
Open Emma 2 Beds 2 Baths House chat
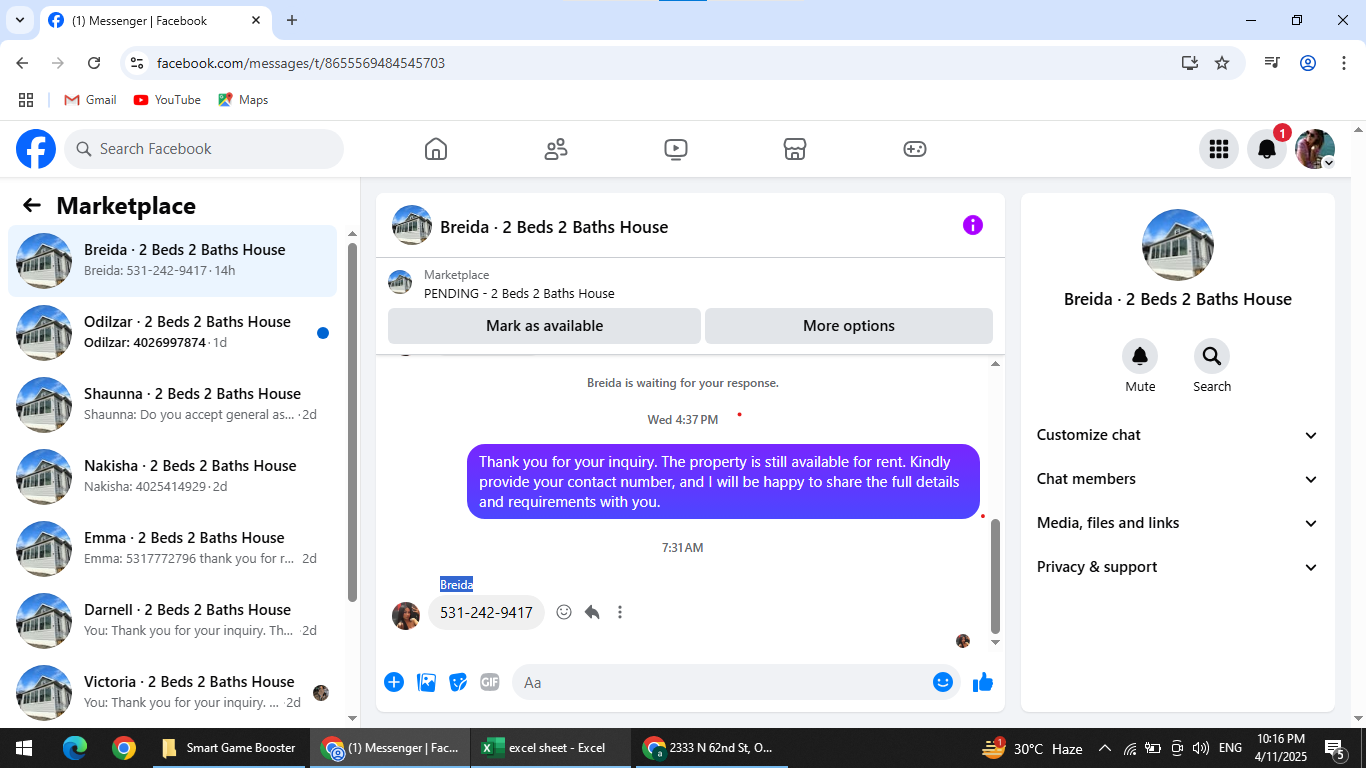pos(172,549)
